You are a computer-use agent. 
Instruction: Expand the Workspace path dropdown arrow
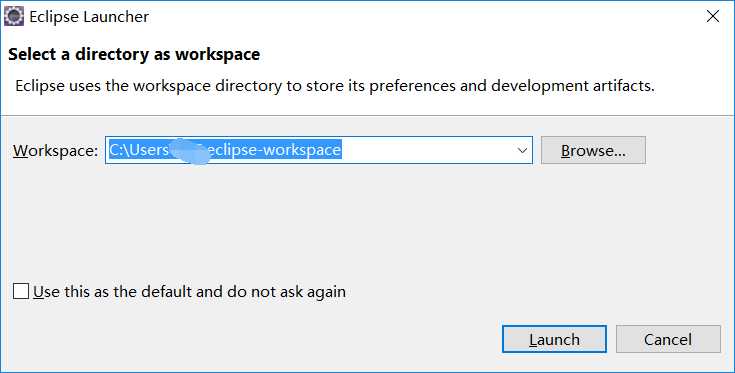point(522,150)
